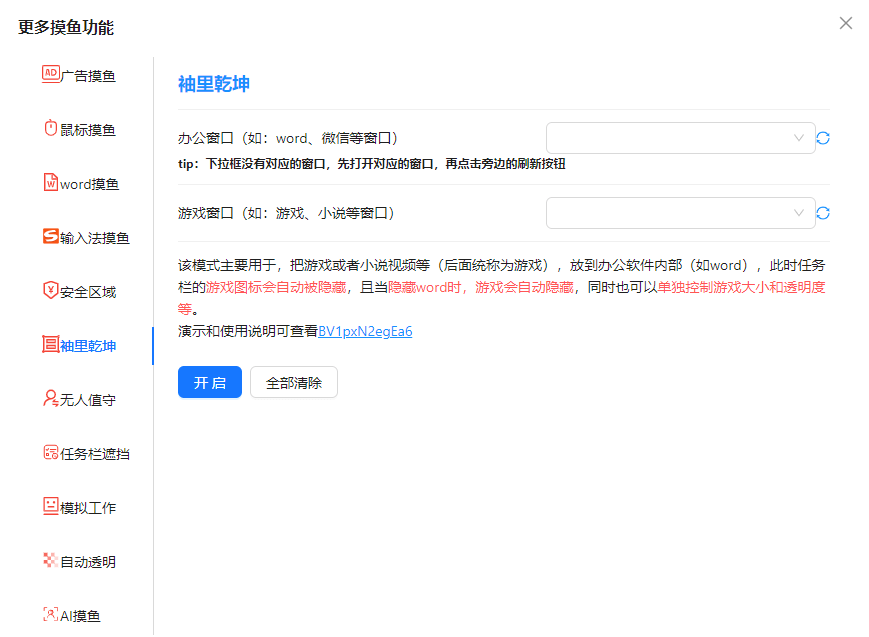Close the 更多摸鱼功能 dialog
This screenshot has height=637, width=869.
pos(846,23)
